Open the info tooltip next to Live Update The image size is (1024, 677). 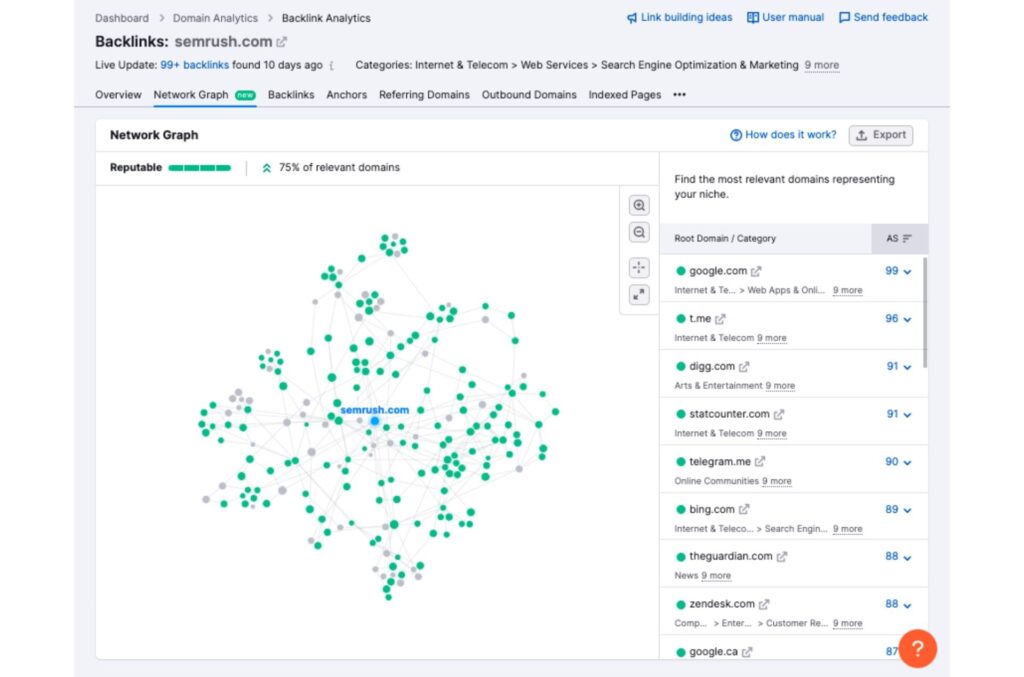(333, 65)
